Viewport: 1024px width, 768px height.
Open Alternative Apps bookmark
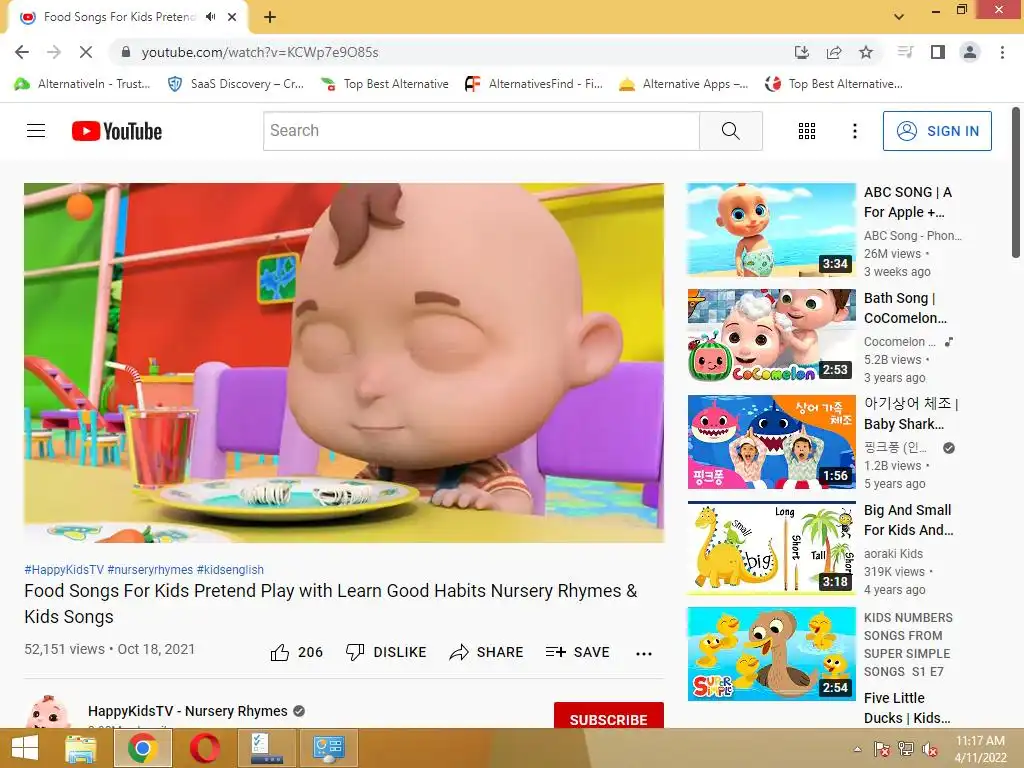coord(684,84)
